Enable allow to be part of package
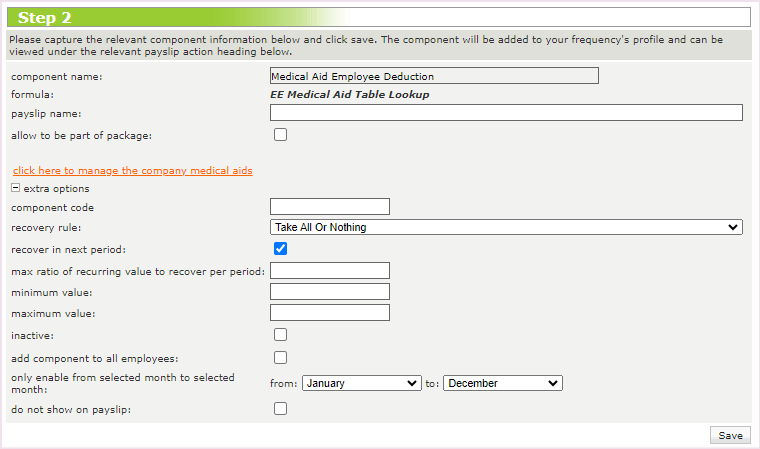 [x=281, y=134]
